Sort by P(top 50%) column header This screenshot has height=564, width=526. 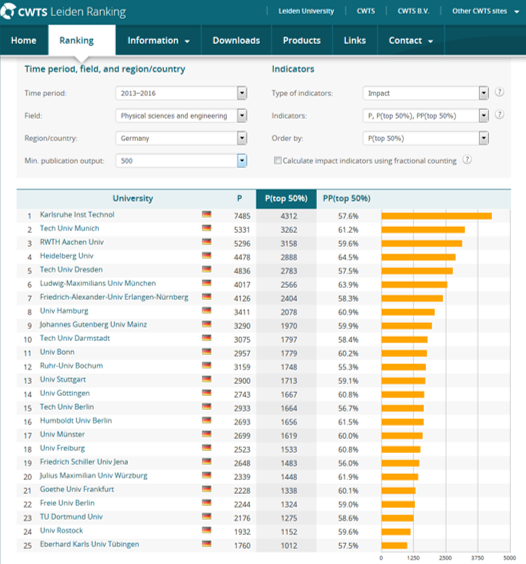(x=286, y=199)
